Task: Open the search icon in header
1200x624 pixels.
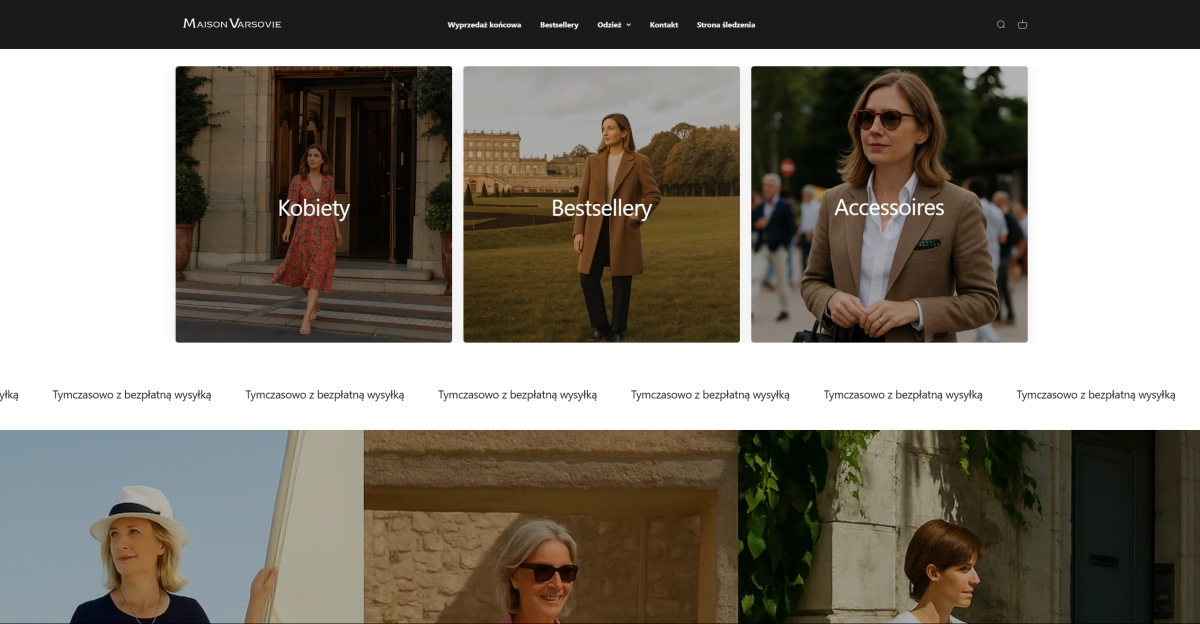Action: [1000, 25]
